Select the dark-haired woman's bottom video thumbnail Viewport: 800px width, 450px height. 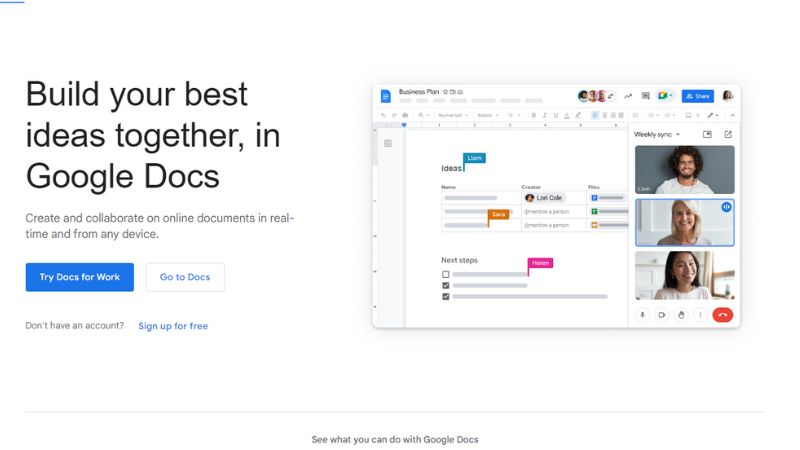(x=685, y=276)
